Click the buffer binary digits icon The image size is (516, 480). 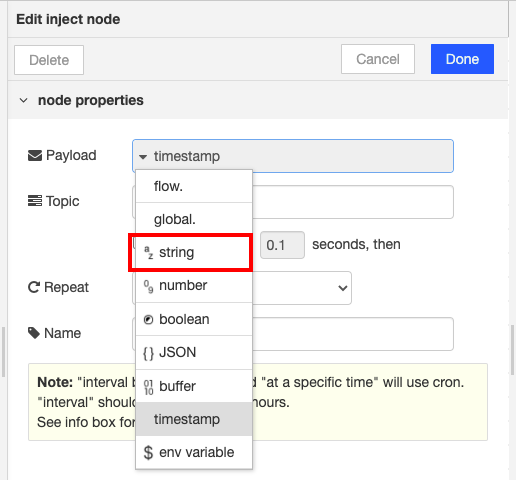pos(148,387)
